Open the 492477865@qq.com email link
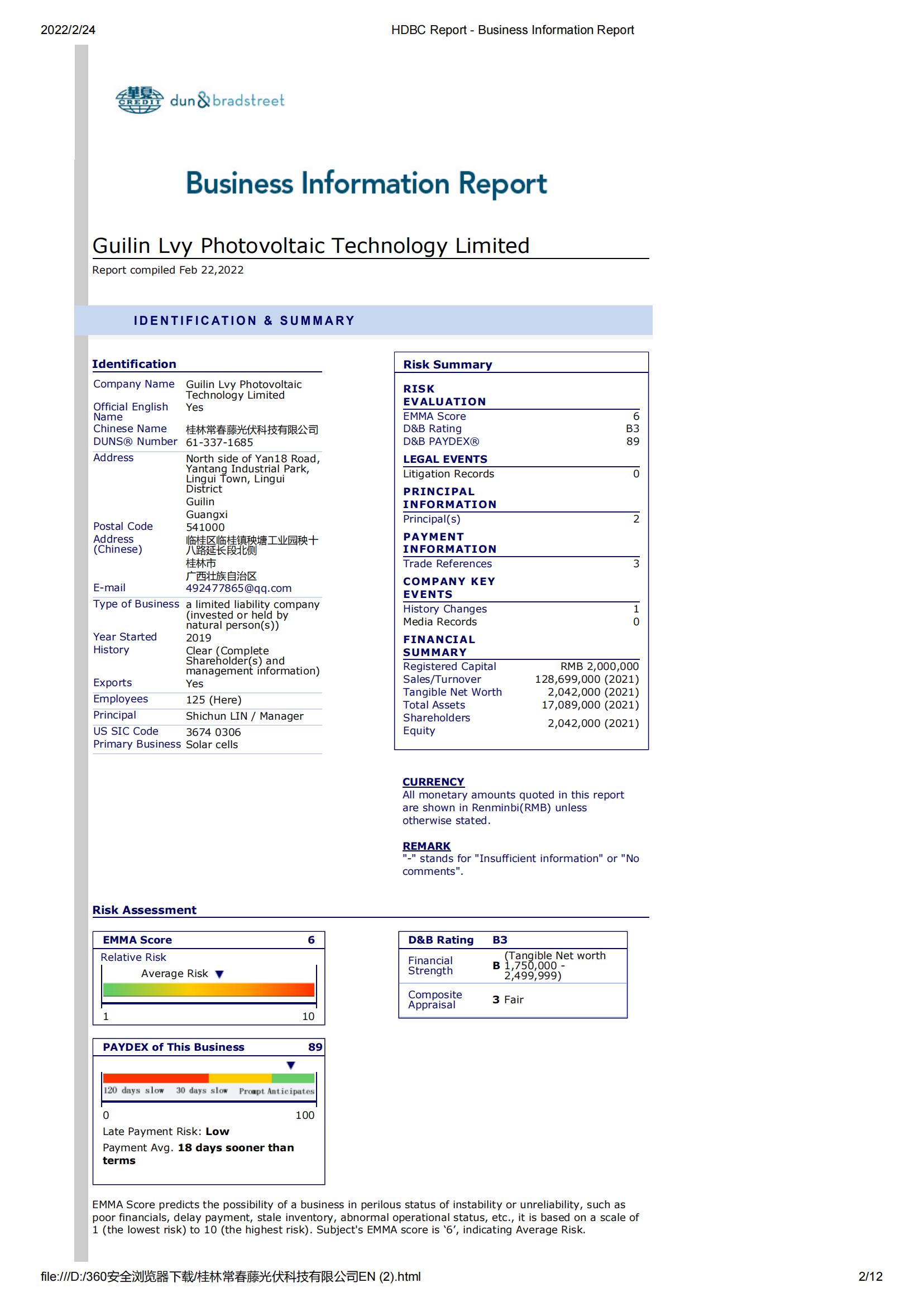Screen dimensions: 924x1307 click(238, 588)
